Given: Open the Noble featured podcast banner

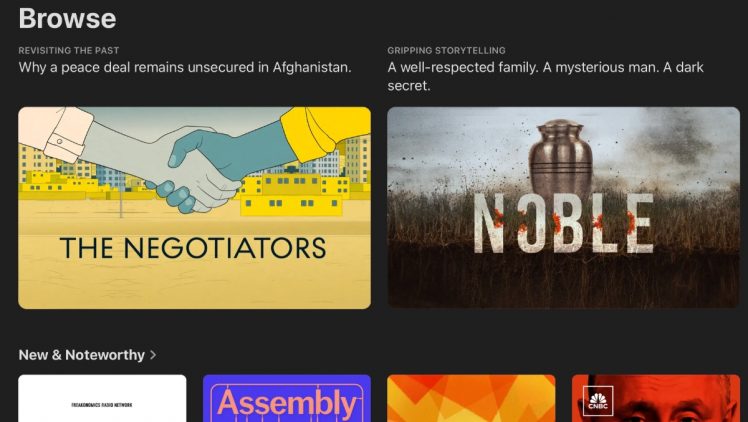Looking at the screenshot, I should [563, 207].
